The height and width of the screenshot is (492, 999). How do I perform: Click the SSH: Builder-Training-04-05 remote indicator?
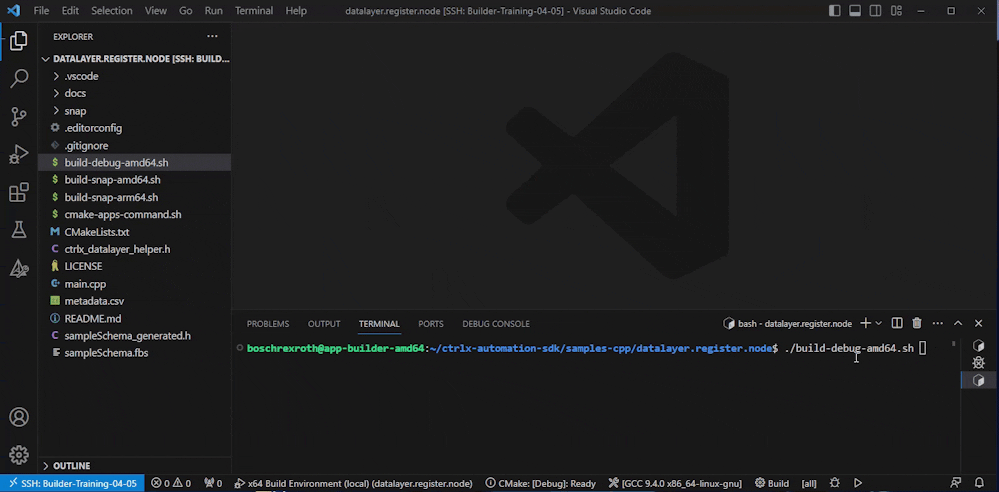(72, 483)
